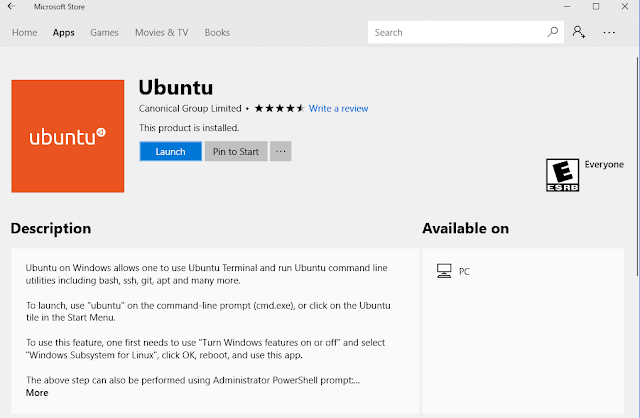Image resolution: width=640 pixels, height=418 pixels.
Task: Click the star rating for Ubuntu
Action: coord(279,107)
